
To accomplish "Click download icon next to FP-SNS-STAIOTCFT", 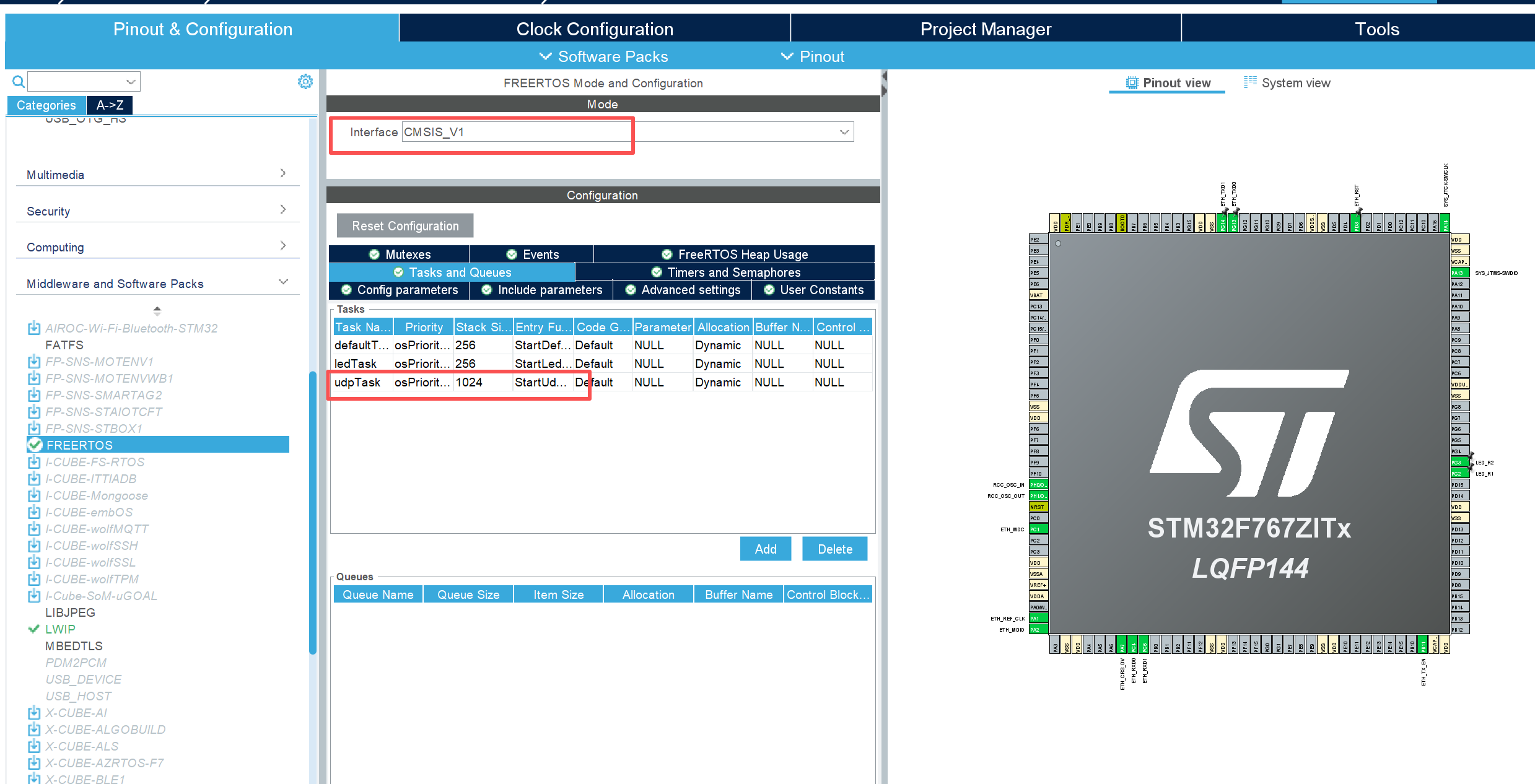I will pos(34,411).
